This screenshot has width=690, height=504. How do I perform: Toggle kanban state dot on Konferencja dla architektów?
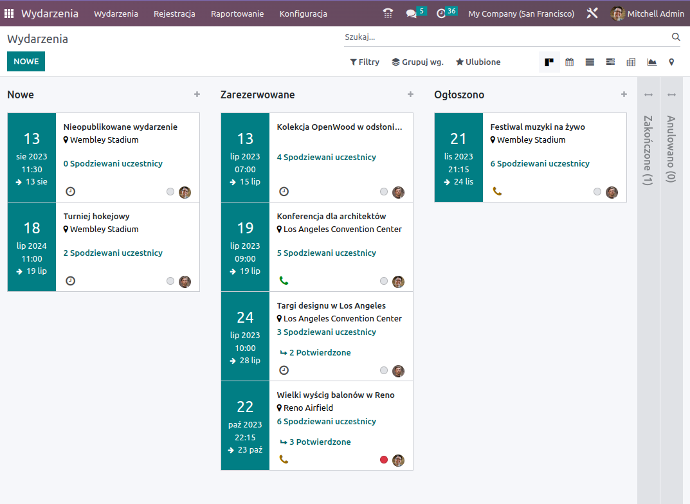384,281
